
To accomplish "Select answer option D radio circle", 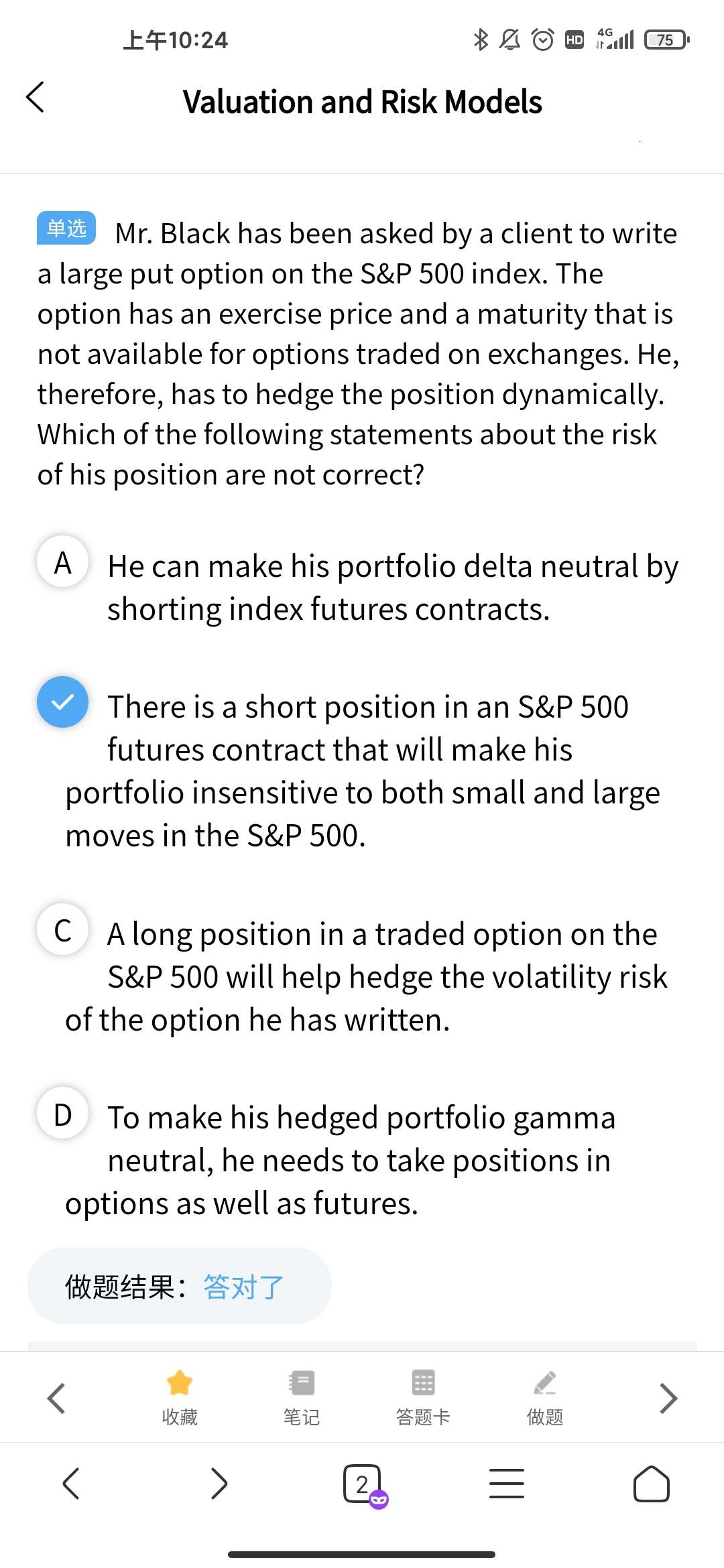I will [x=63, y=1113].
